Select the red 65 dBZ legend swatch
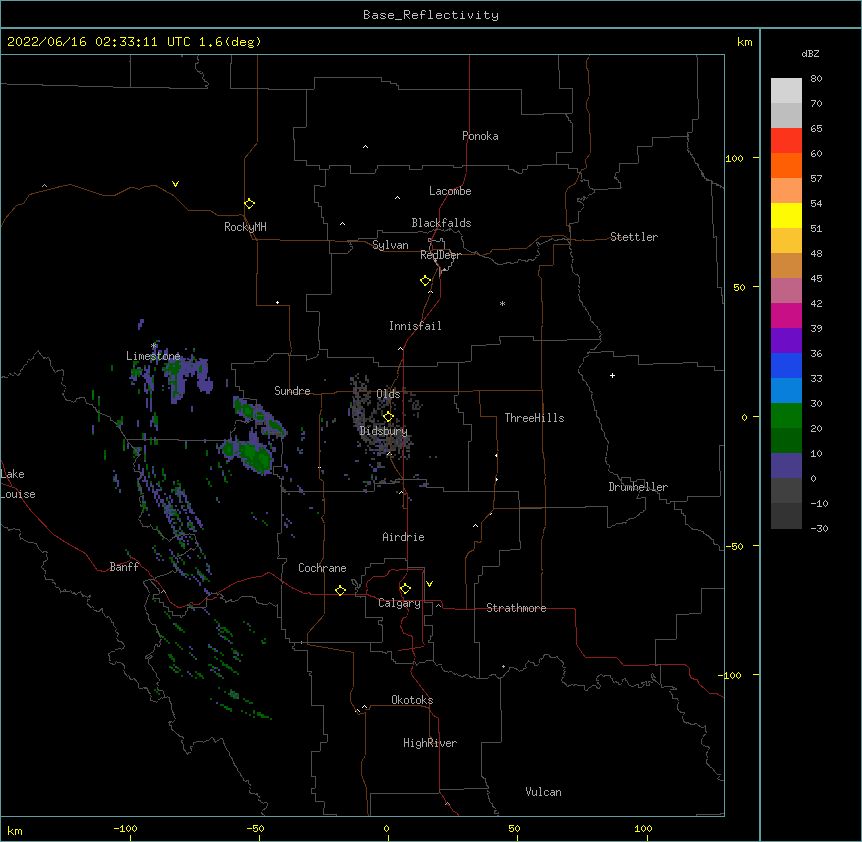 (786, 141)
